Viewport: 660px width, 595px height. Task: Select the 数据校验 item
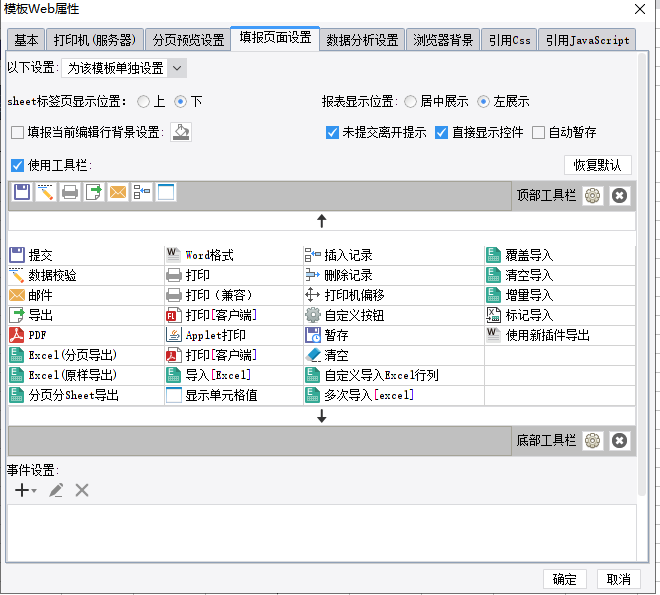click(86, 275)
